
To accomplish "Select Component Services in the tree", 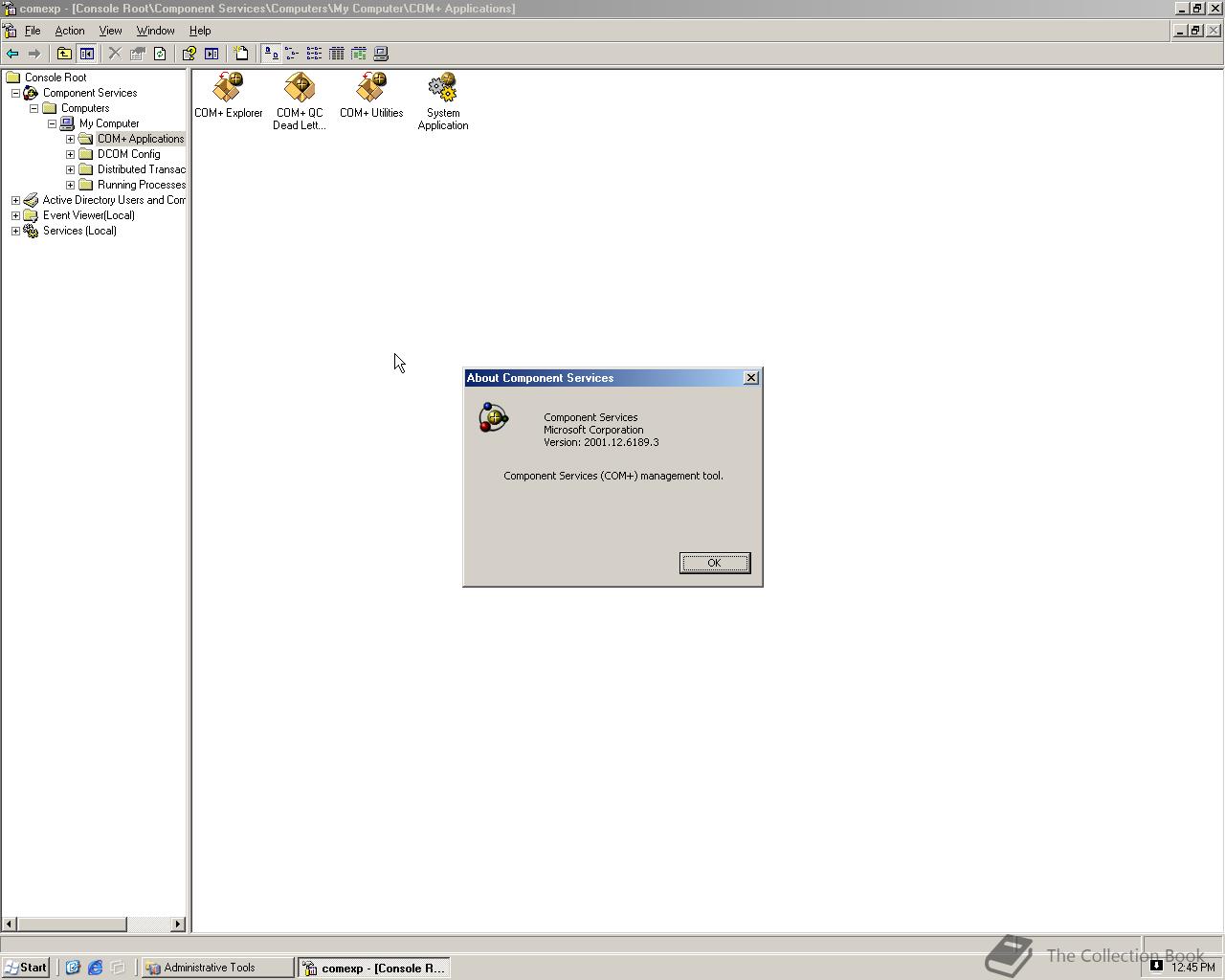I will tap(90, 93).
